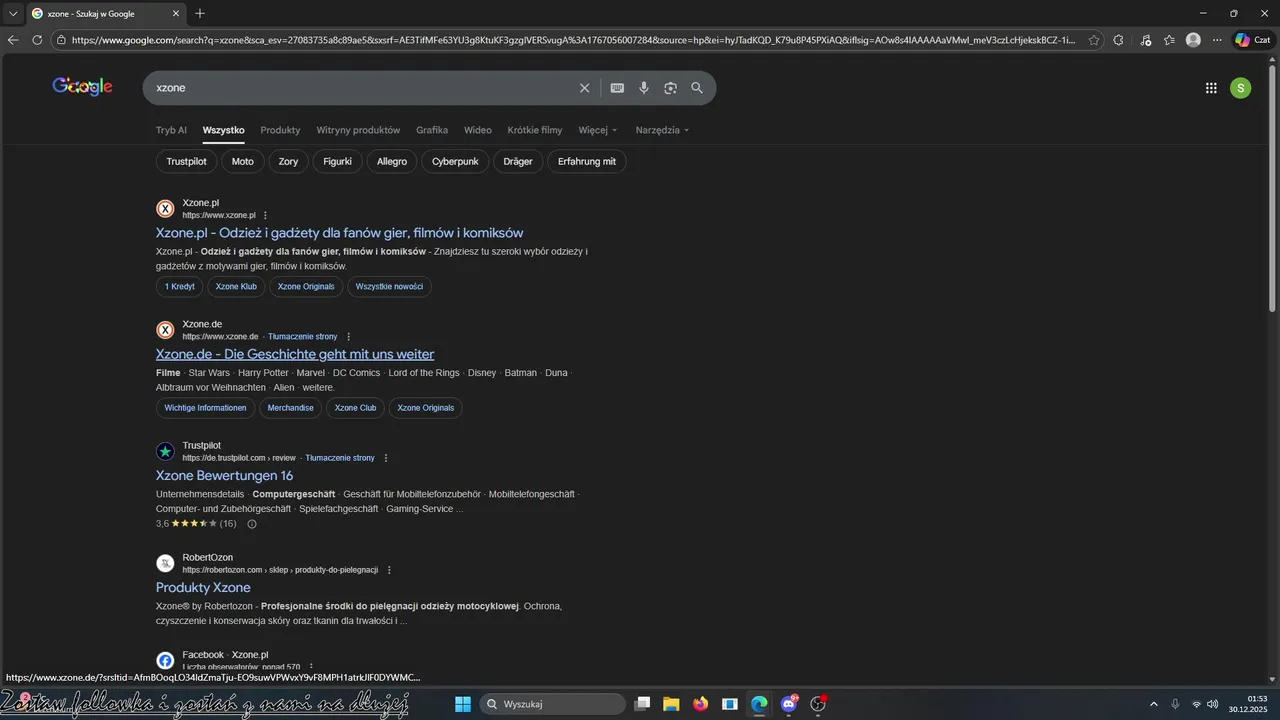
Task: Open the Edge profile avatar
Action: (x=1193, y=40)
